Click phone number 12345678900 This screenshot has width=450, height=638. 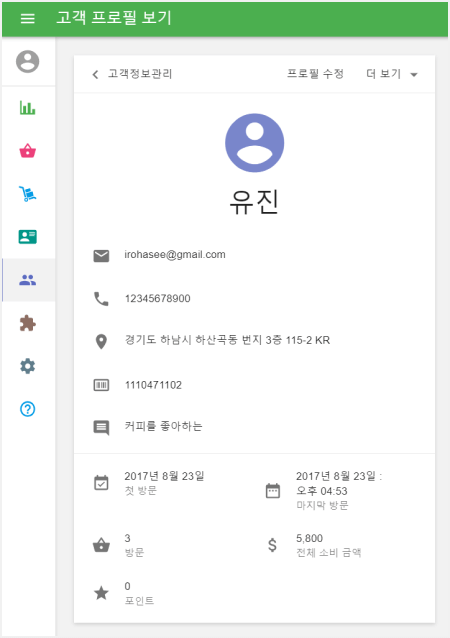tap(157, 299)
